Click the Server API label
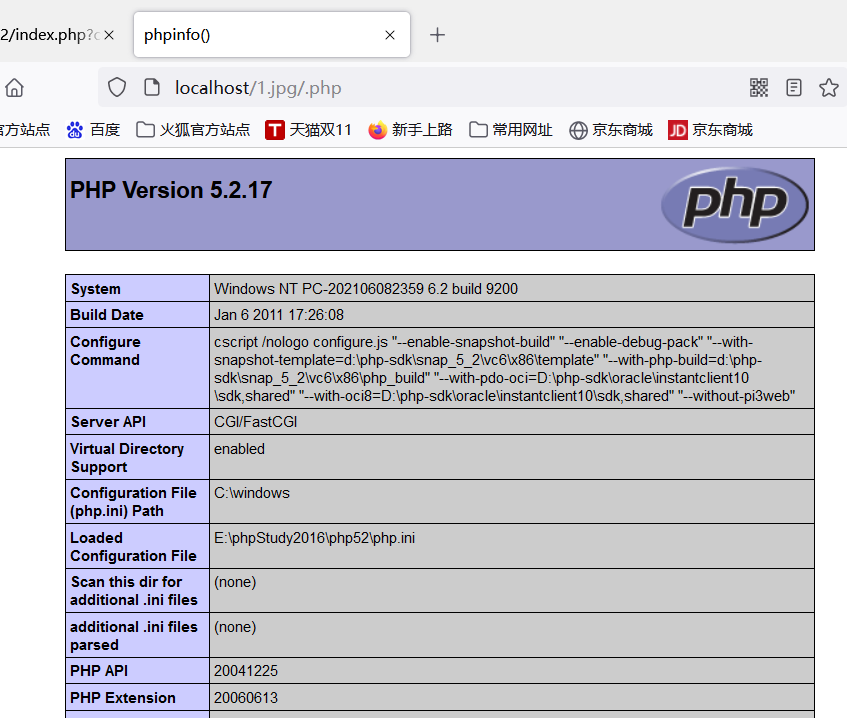This screenshot has height=718, width=847. tap(108, 421)
